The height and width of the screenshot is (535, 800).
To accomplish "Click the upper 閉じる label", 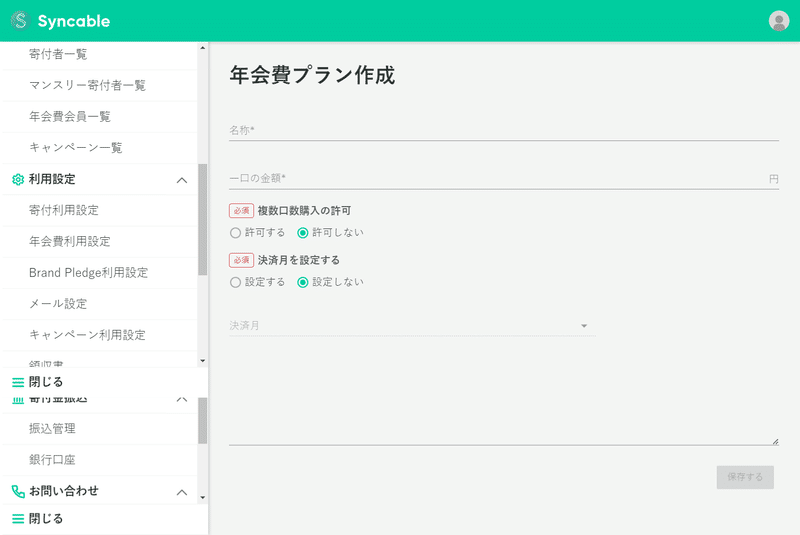I will tap(46, 382).
